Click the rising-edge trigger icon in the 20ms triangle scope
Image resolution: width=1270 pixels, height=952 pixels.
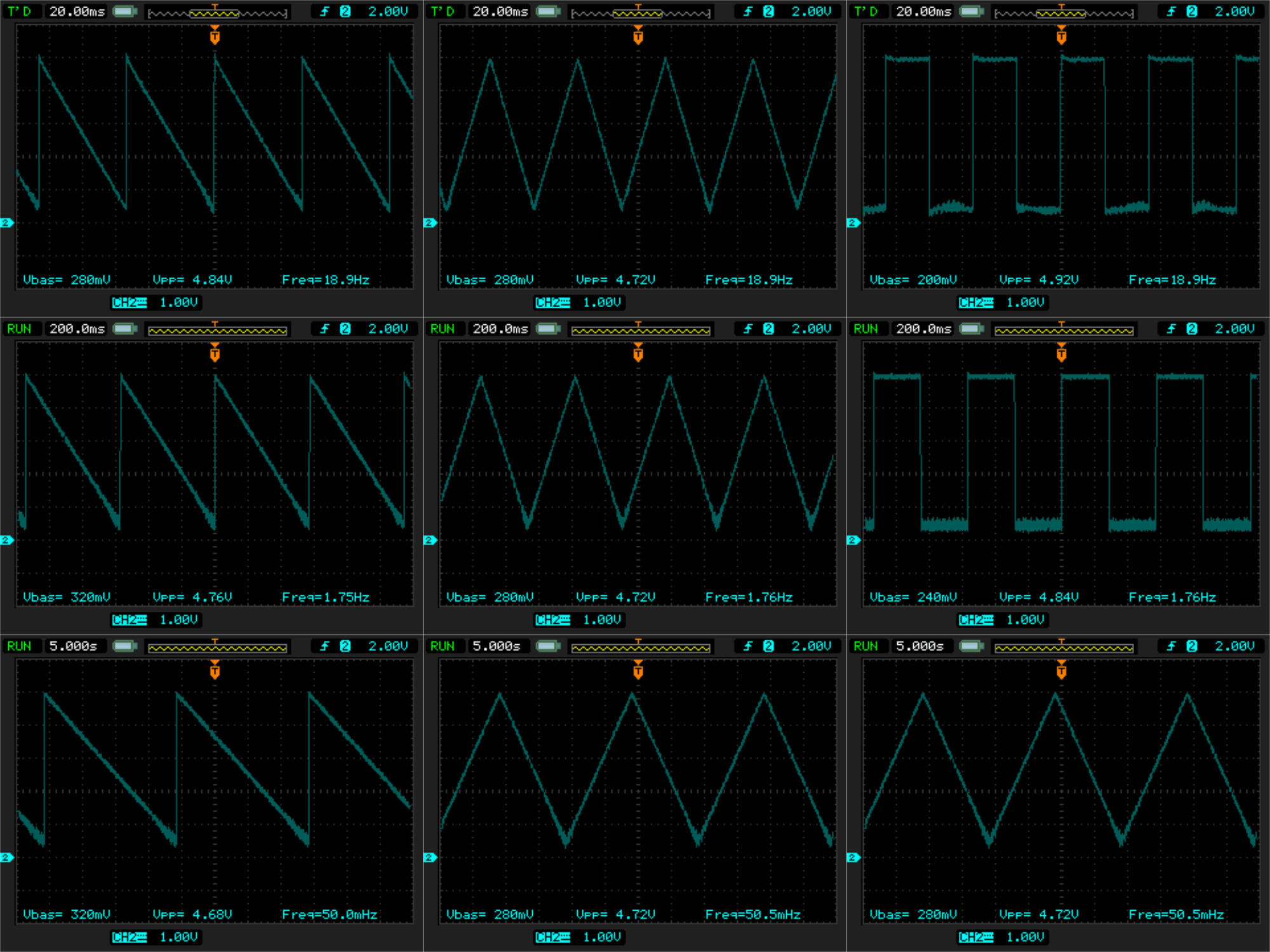(x=748, y=11)
